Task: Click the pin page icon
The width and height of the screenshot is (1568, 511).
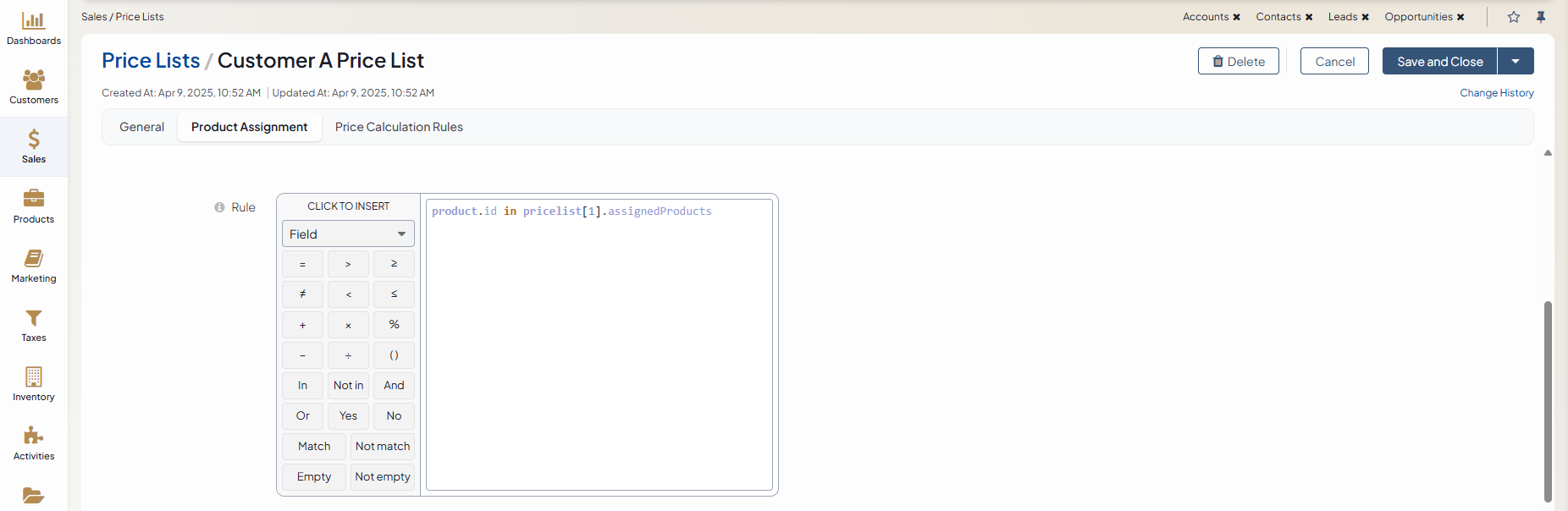Action: [x=1541, y=17]
